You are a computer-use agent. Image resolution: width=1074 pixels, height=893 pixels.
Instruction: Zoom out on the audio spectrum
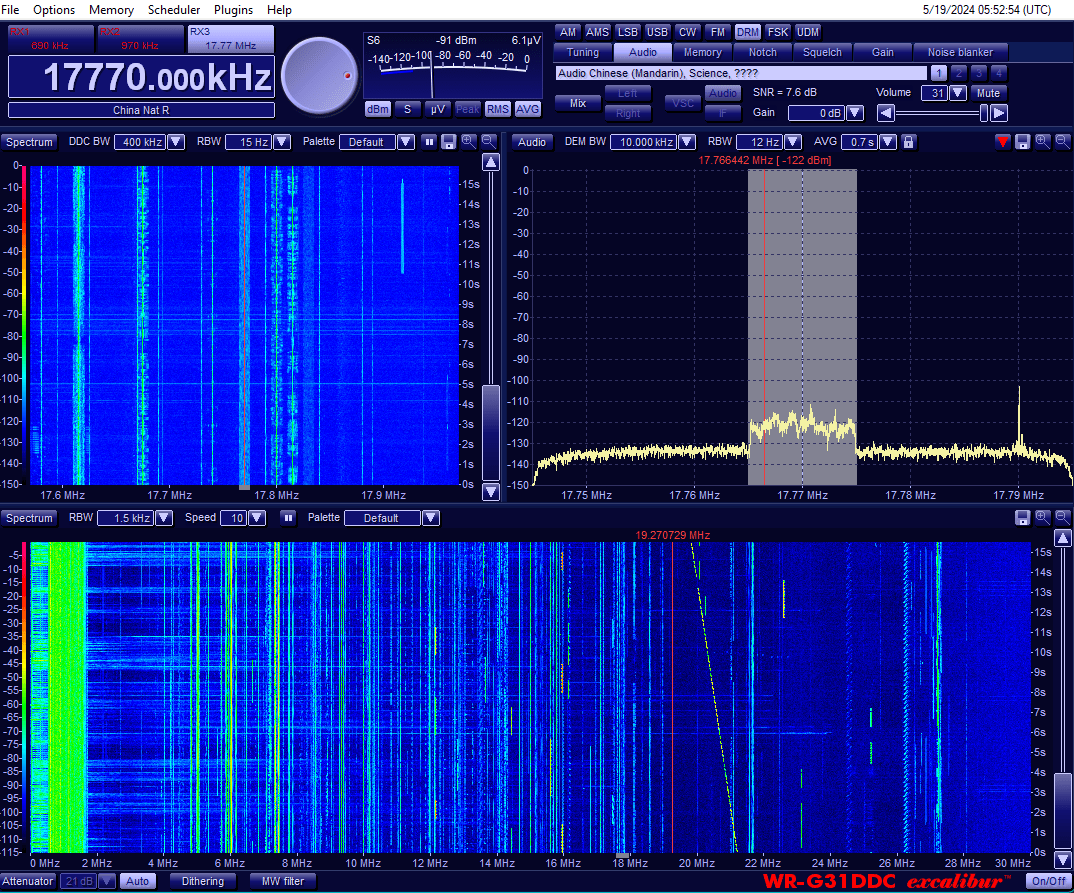(x=1062, y=142)
